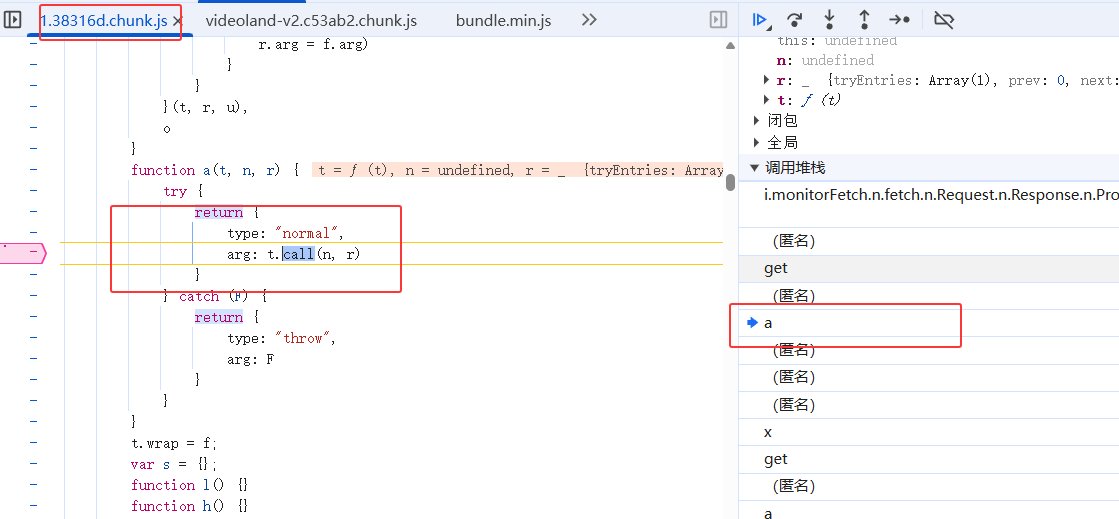Click the arg: F code line
The height and width of the screenshot is (519, 1119).
pyautogui.click(x=250, y=359)
